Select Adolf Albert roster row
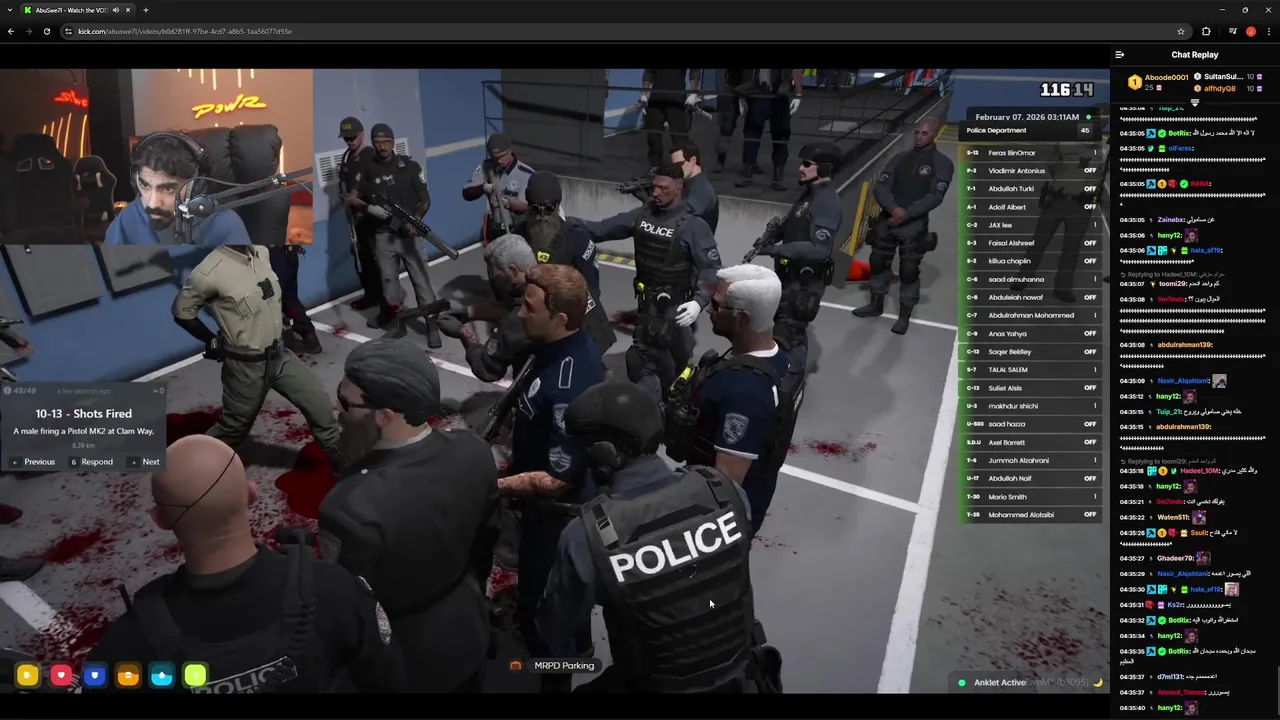Screen dimensions: 1280x720 (x=1030, y=207)
